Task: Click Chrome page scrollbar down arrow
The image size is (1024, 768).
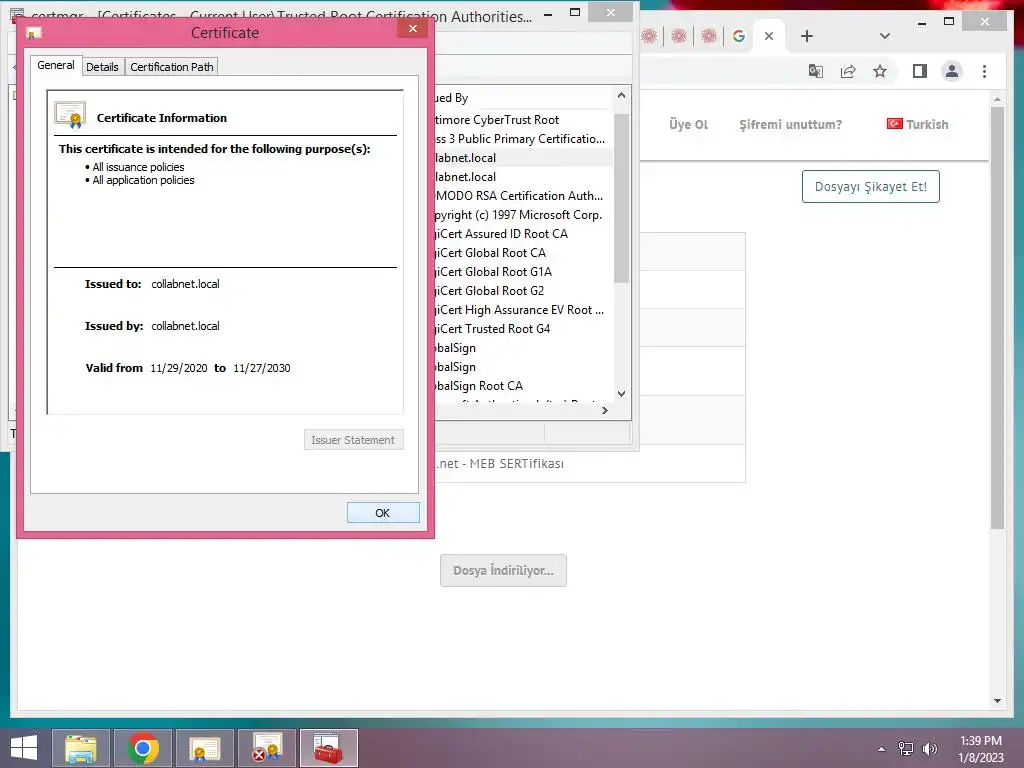Action: pos(997,701)
